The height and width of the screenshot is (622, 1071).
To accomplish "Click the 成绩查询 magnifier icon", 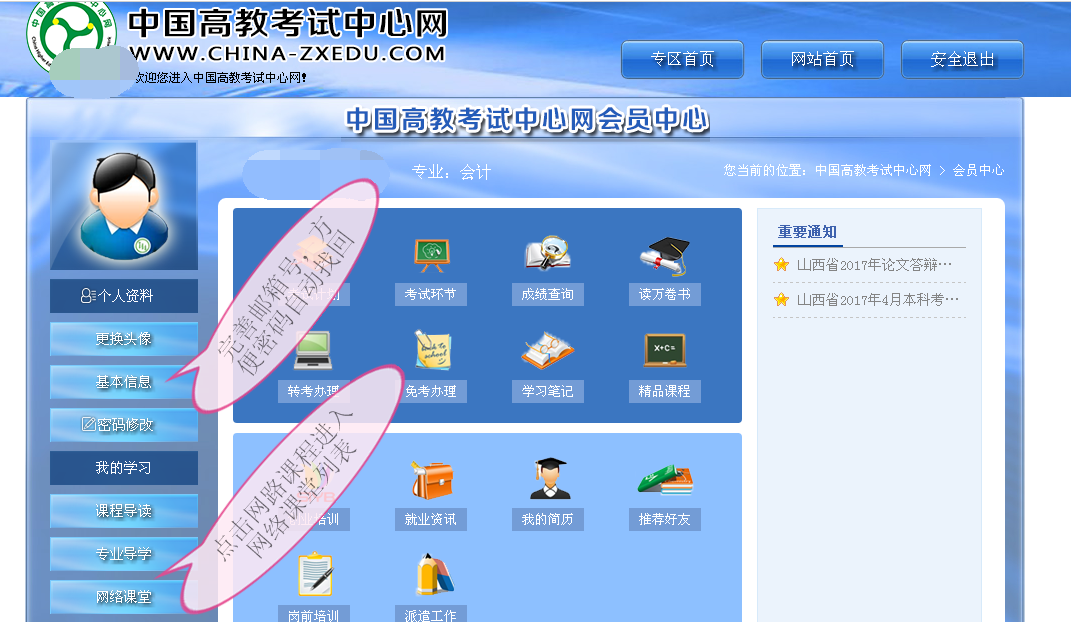I will 547,254.
